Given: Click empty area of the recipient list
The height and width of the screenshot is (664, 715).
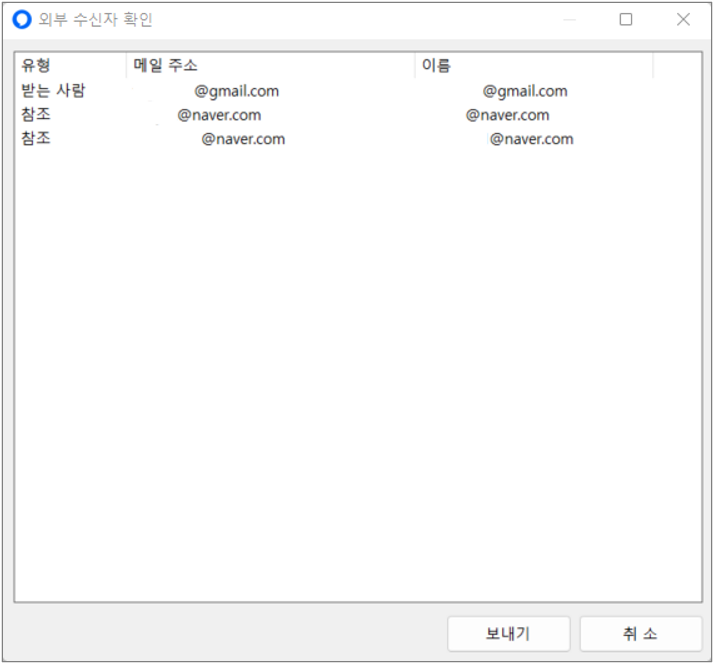Looking at the screenshot, I should [x=357, y=380].
